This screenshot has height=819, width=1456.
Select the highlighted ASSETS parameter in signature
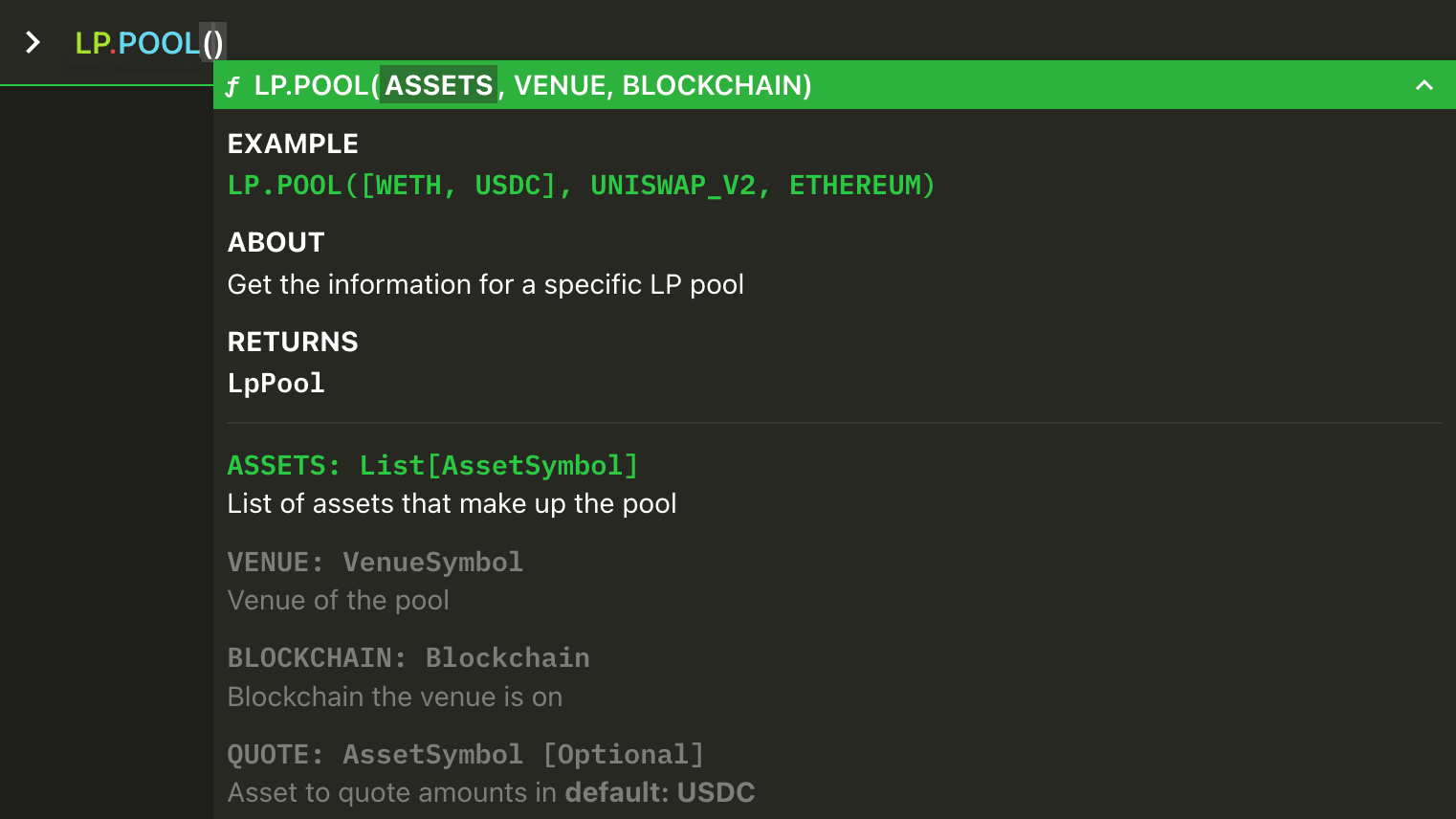tap(438, 85)
